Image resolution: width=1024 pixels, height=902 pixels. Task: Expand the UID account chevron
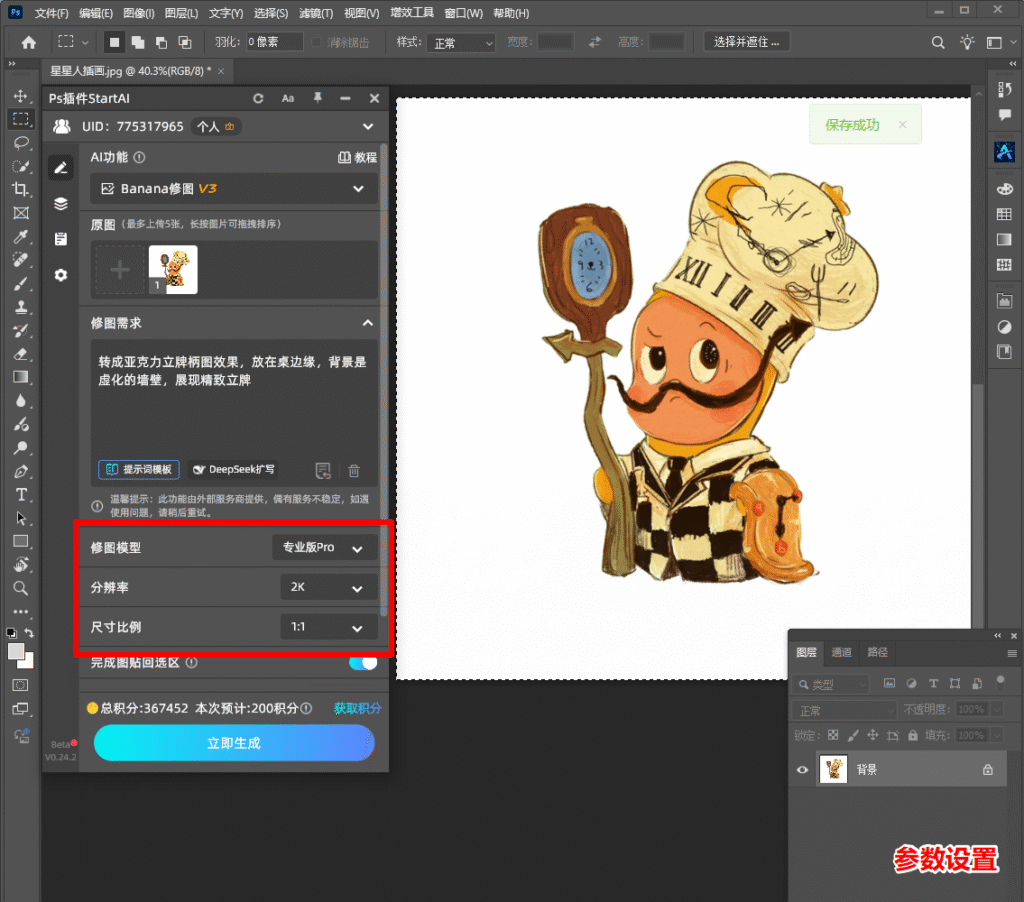point(368,127)
